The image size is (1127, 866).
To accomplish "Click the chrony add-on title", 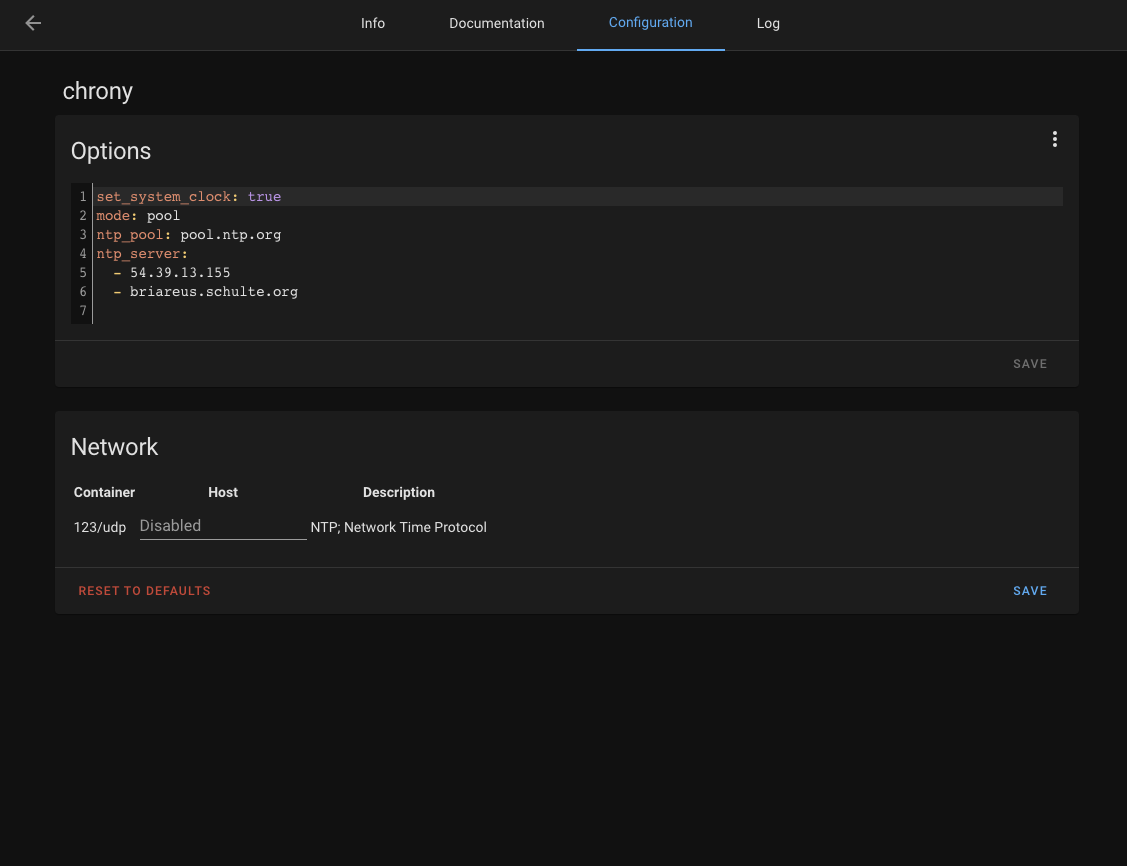I will 98,91.
